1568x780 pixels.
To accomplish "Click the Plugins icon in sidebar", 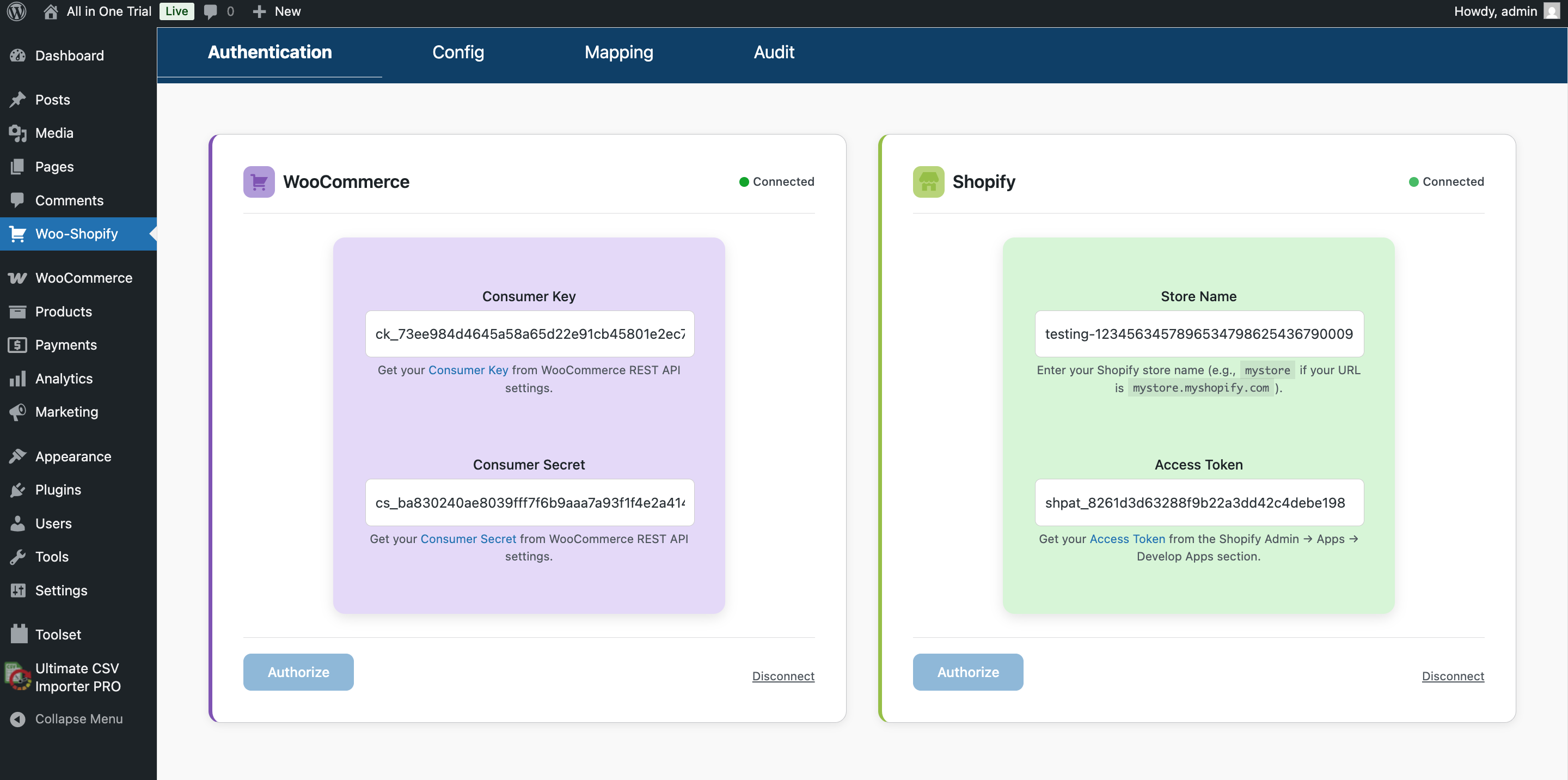I will coord(17,490).
